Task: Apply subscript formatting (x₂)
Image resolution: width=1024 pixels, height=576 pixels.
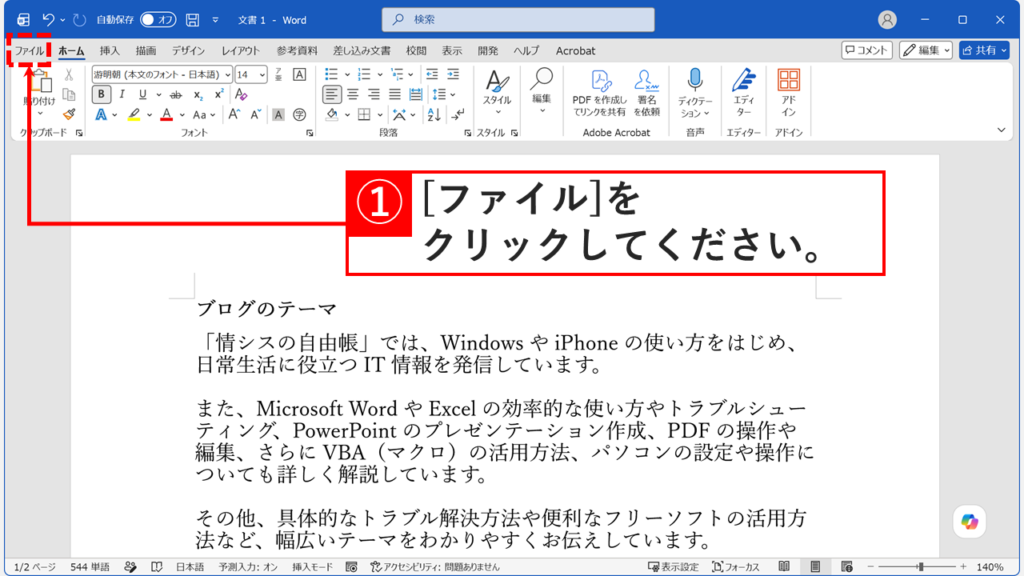Action: pyautogui.click(x=198, y=95)
